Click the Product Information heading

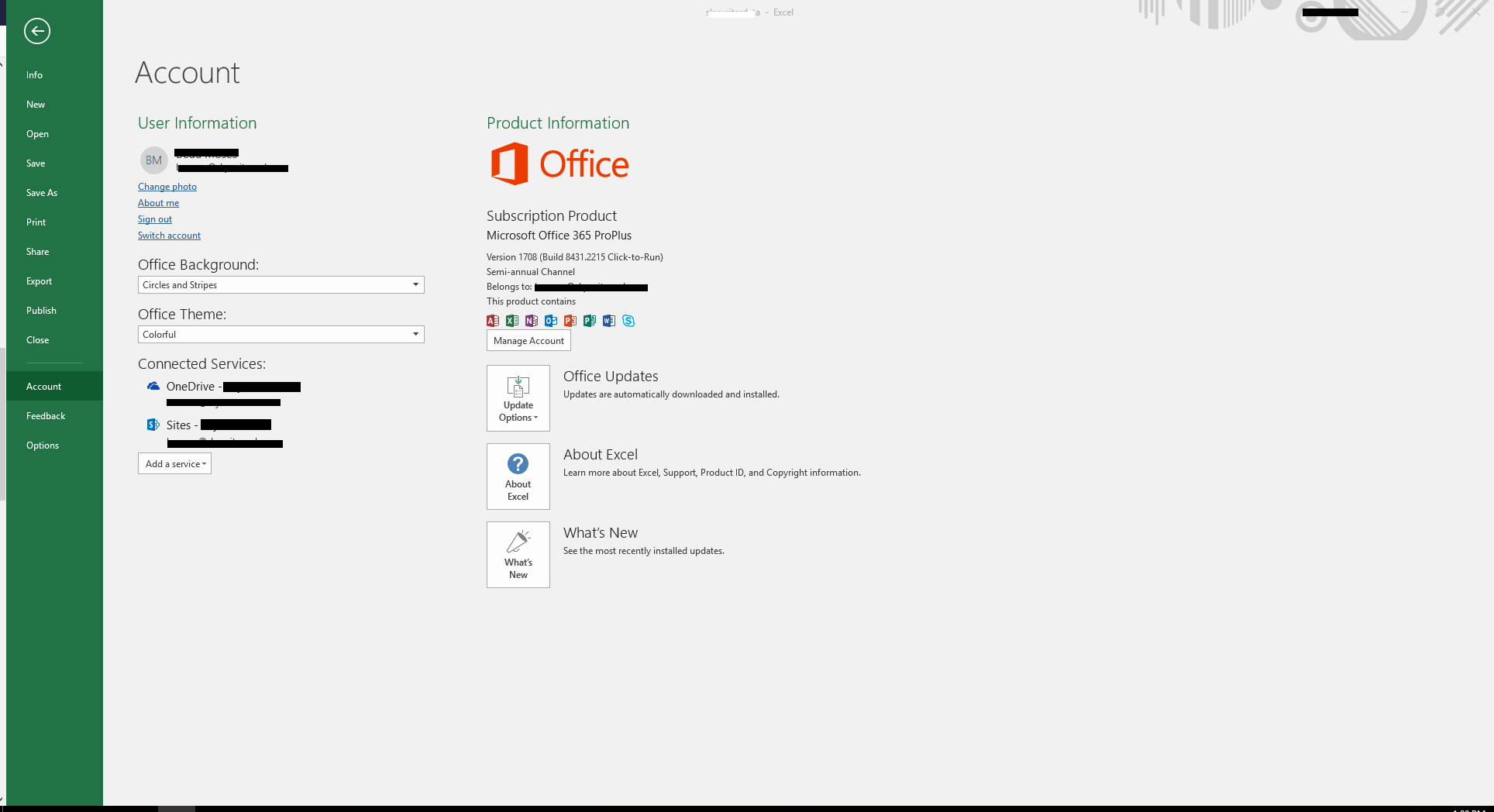click(558, 123)
